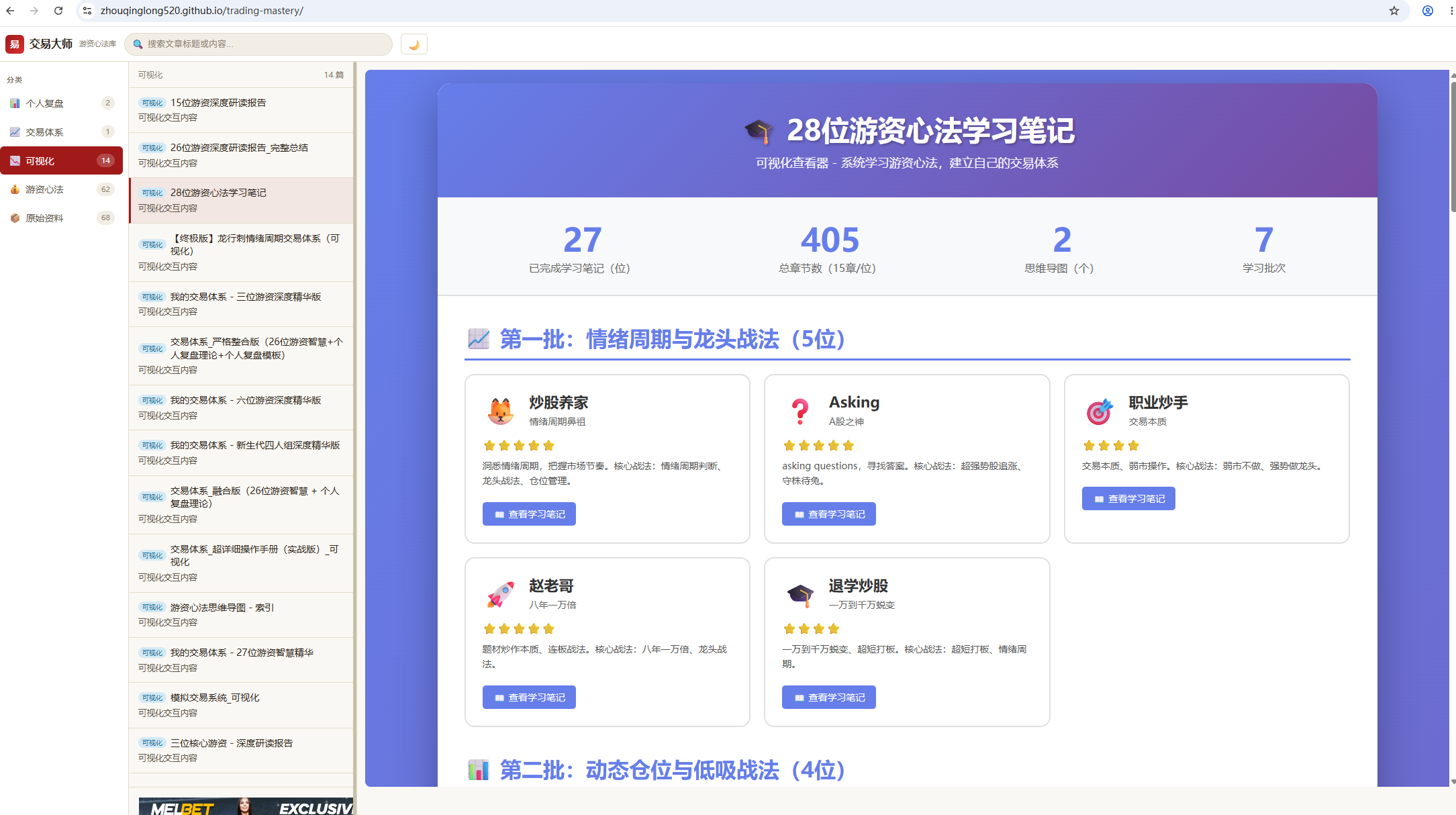Click the four-star rating on 职业炒手 card
The image size is (1456, 815).
1111,446
